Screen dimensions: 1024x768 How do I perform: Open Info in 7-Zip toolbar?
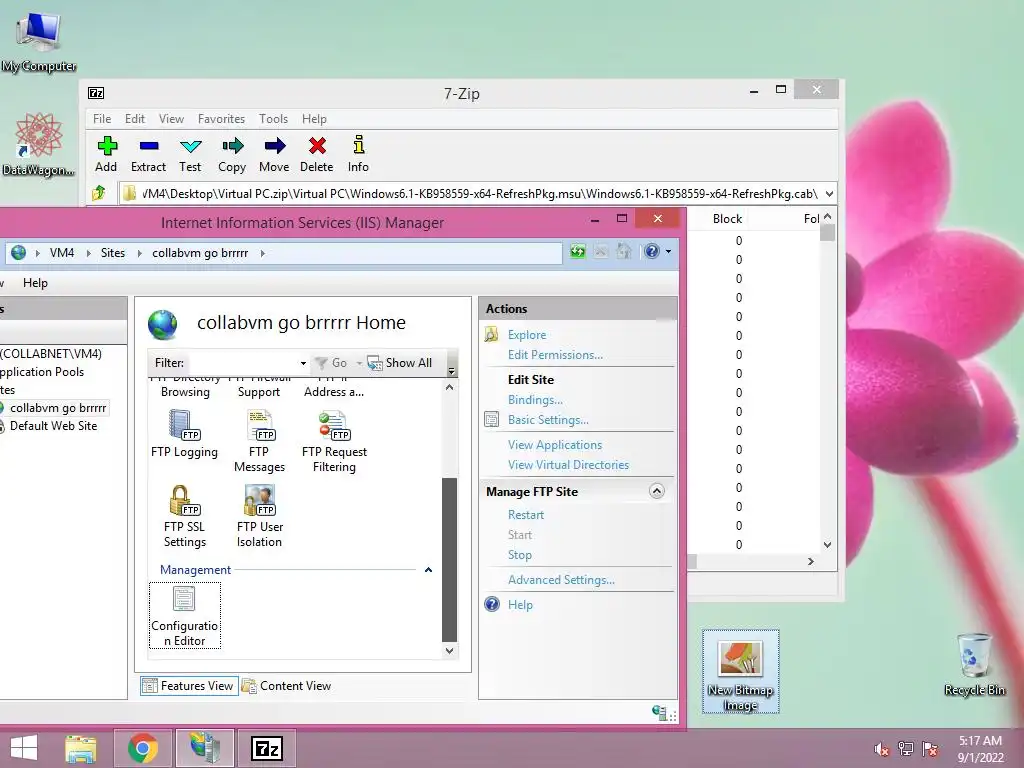[x=358, y=154]
